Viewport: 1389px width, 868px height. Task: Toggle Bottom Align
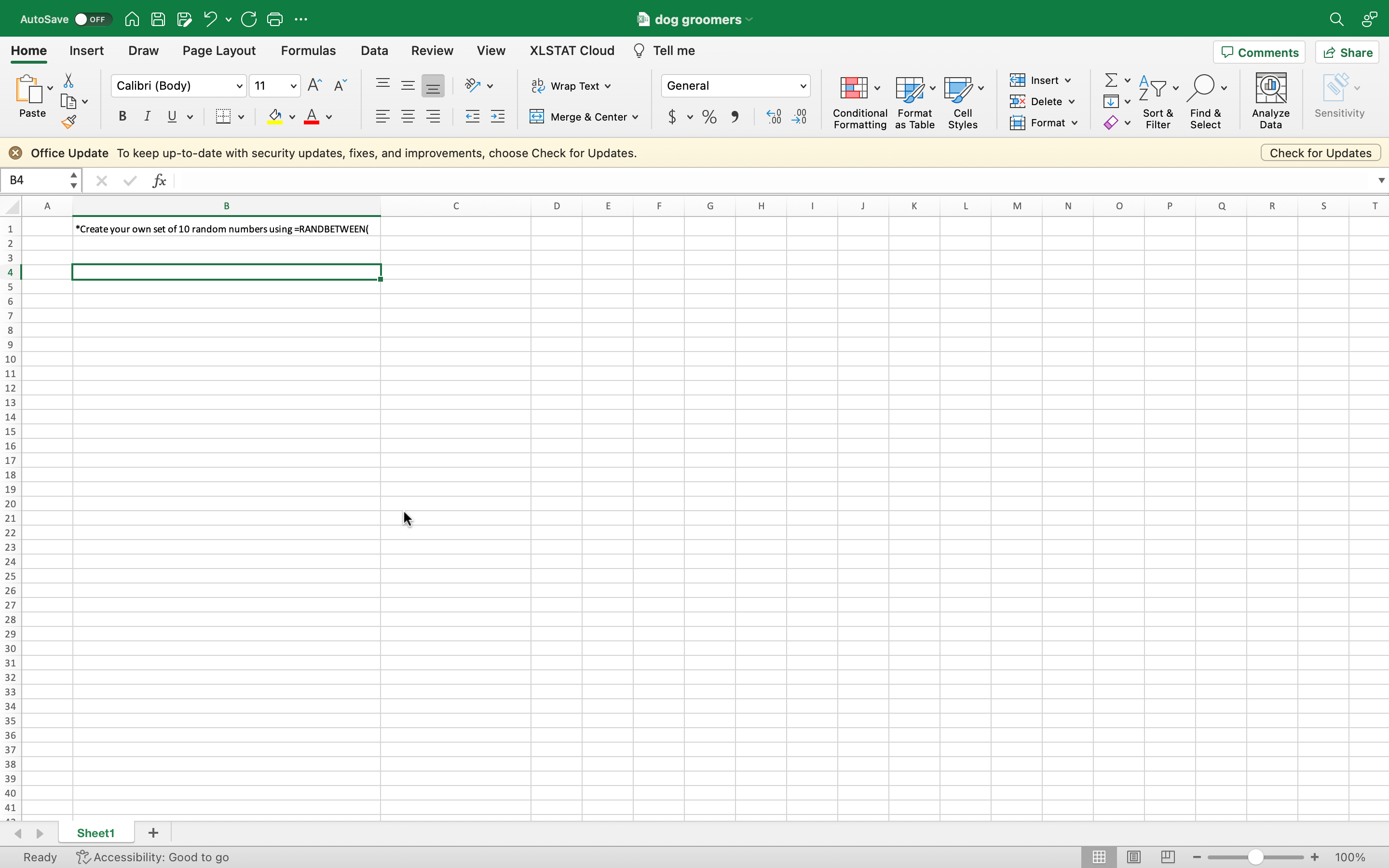click(x=433, y=85)
